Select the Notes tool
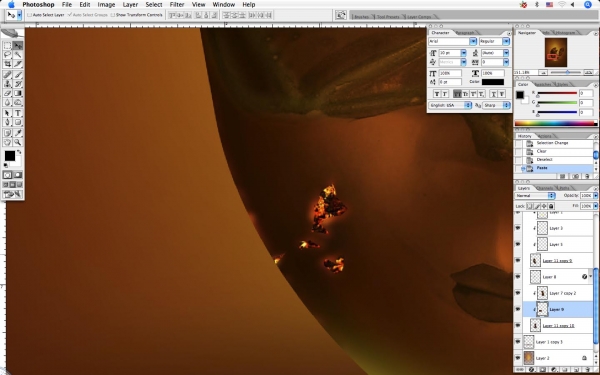Screen dimensions: 600x375 tap(7, 133)
